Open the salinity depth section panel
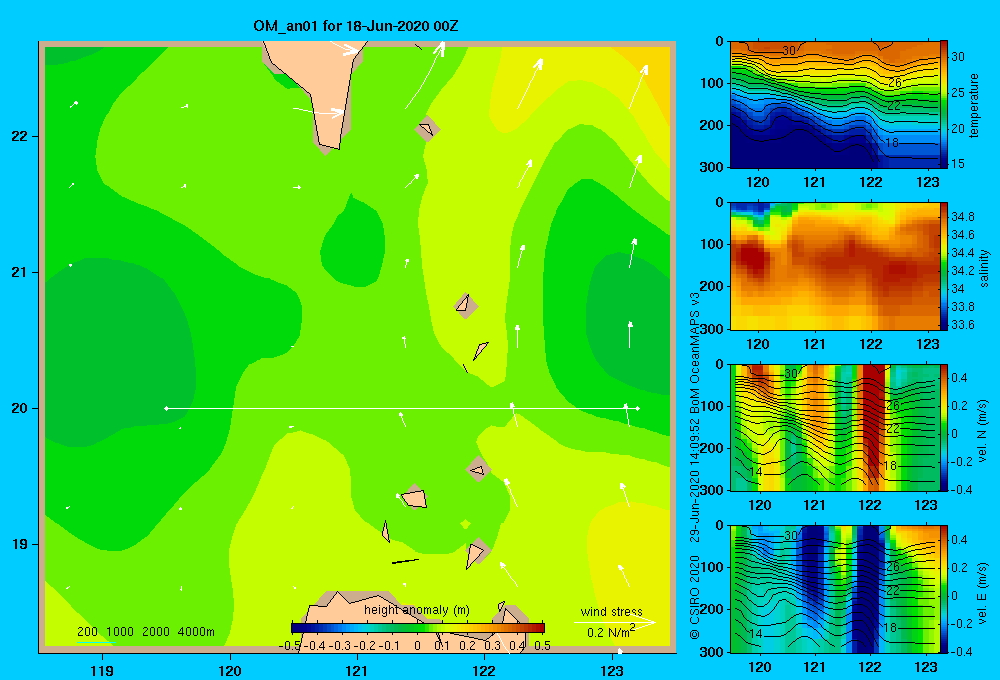Image resolution: width=1000 pixels, height=680 pixels. [835, 266]
